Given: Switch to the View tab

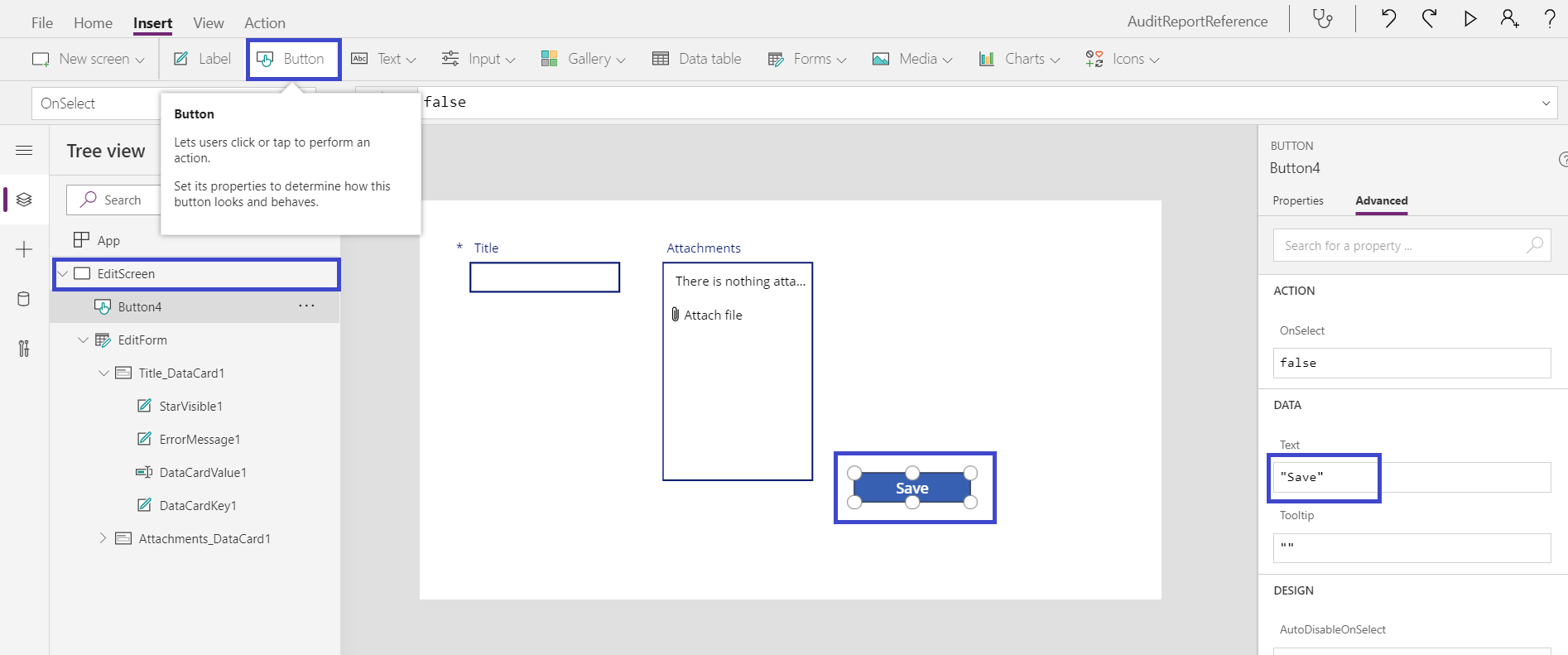Looking at the screenshot, I should coord(209,22).
